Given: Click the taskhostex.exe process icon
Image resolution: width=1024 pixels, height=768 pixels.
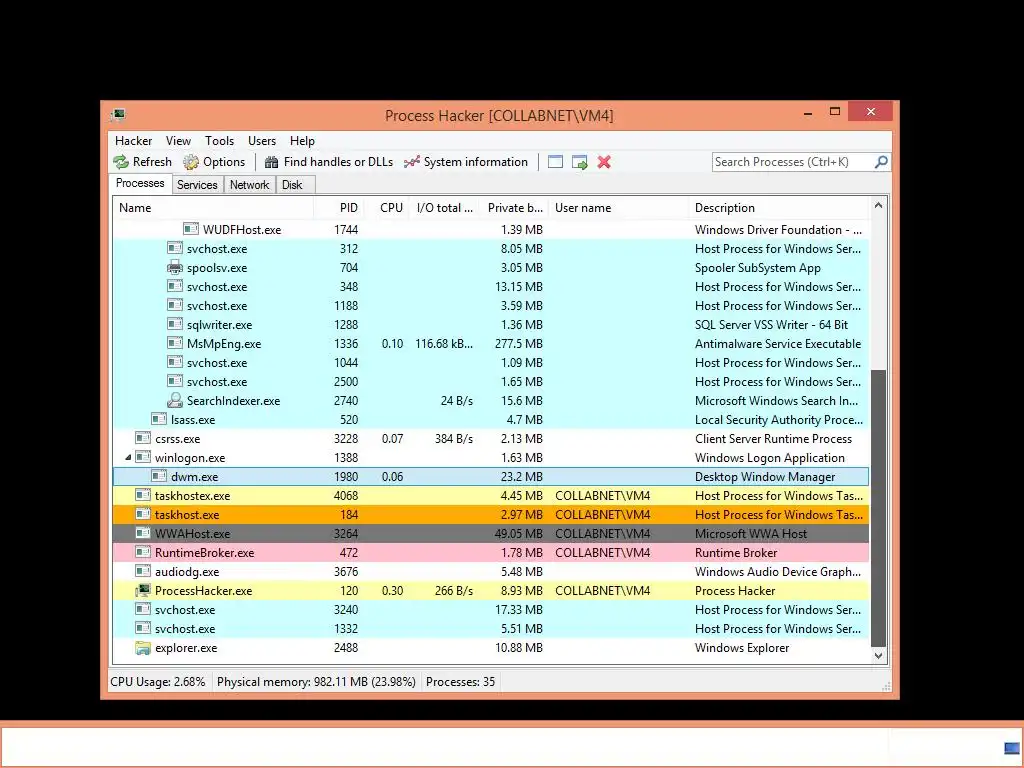Looking at the screenshot, I should pyautogui.click(x=142, y=495).
